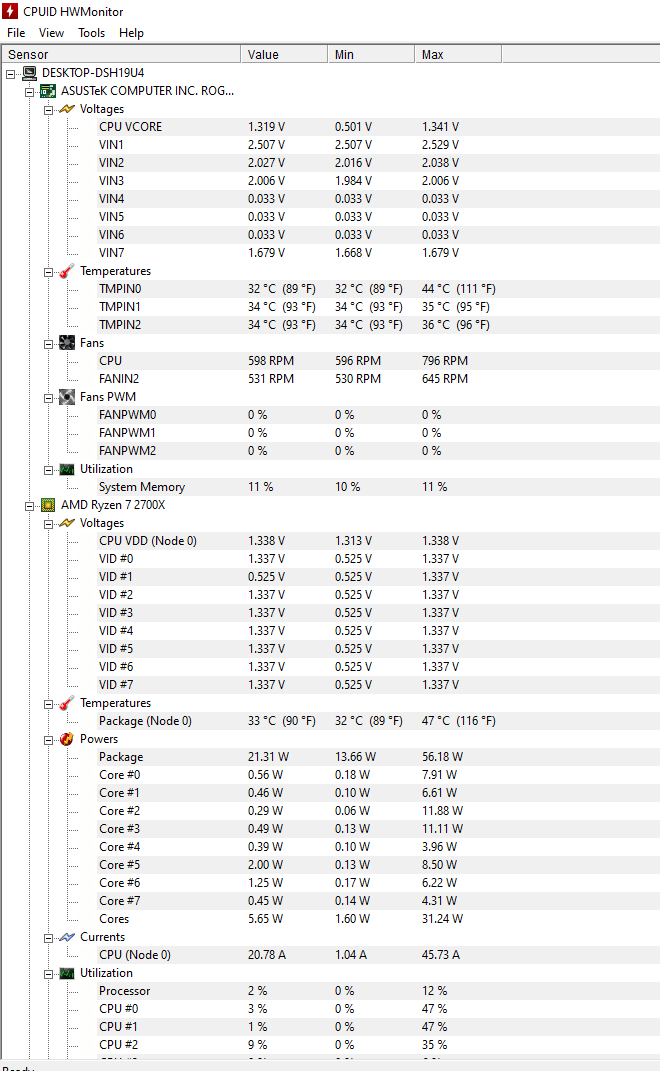Click the Ryzen Utilization chart icon
This screenshot has height=1071, width=660.
point(67,973)
